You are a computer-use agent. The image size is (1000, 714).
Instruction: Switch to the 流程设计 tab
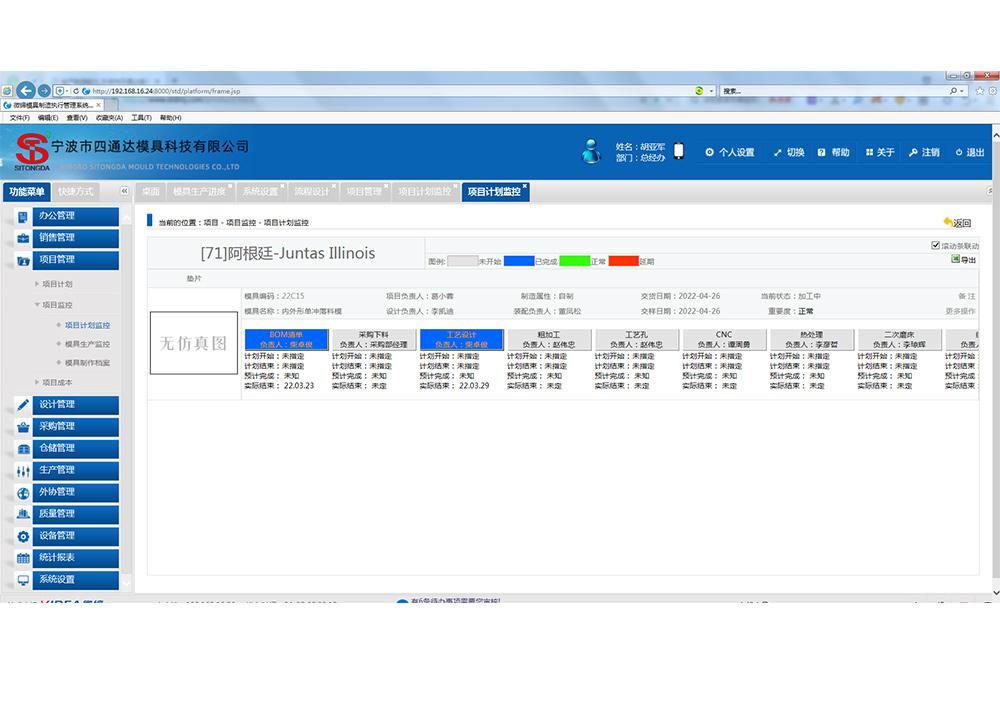(310, 191)
